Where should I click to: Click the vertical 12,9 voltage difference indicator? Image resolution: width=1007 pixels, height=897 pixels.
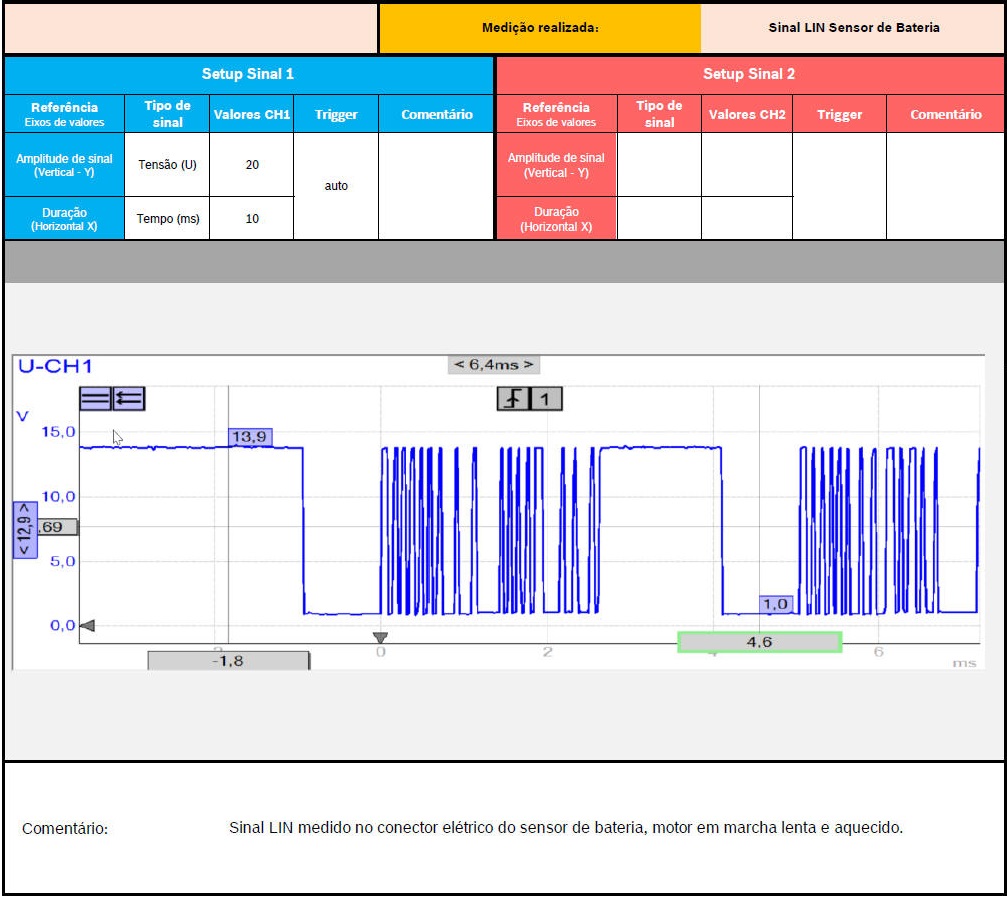pyautogui.click(x=25, y=528)
